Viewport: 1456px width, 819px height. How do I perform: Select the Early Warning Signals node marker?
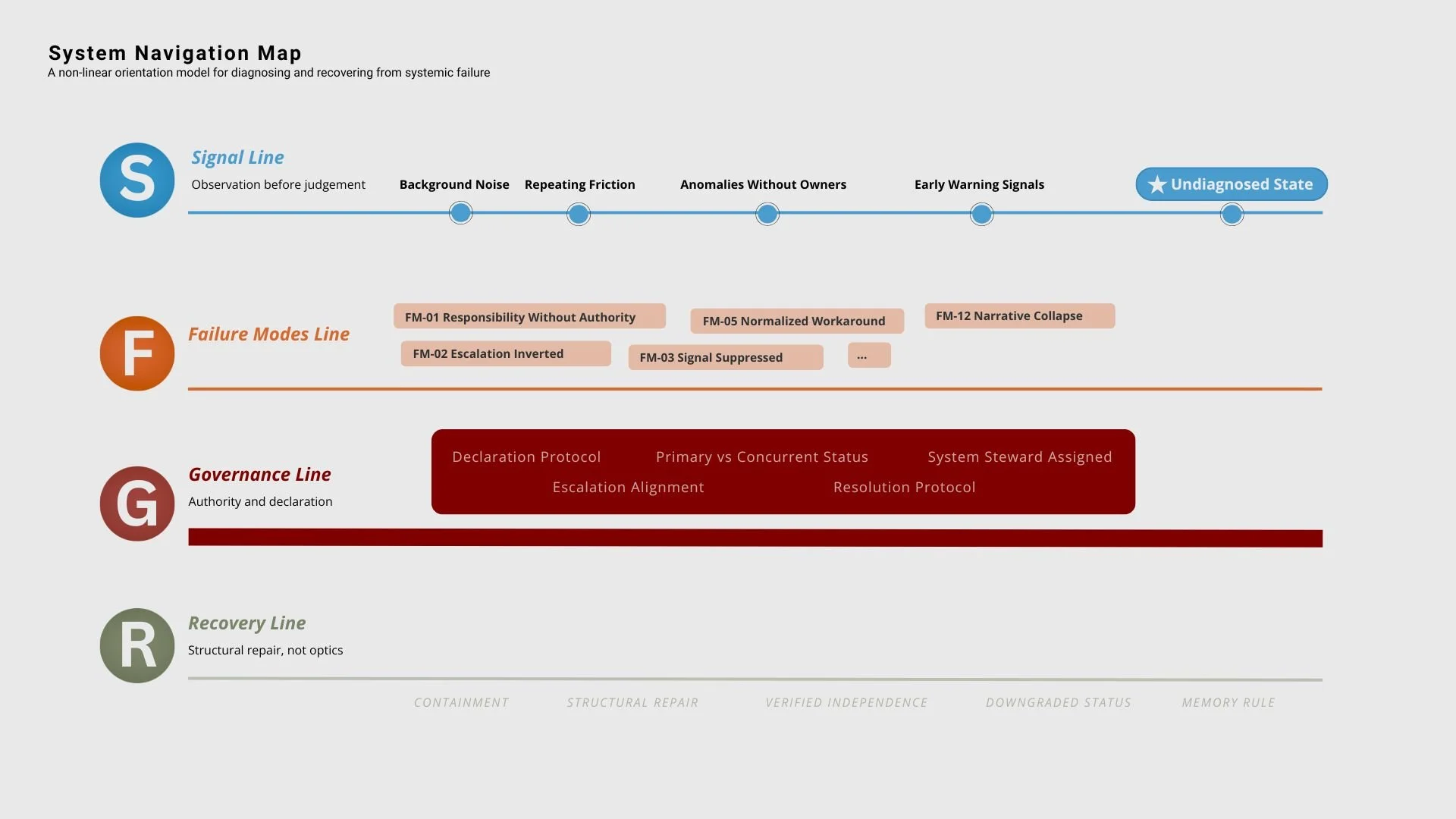point(981,214)
